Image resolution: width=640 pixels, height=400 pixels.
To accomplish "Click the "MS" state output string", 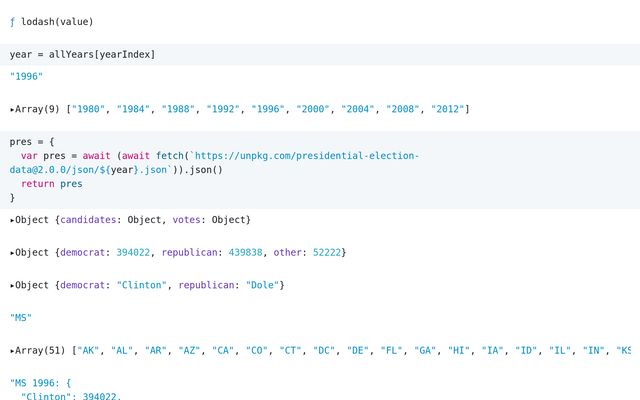I will click(21, 318).
